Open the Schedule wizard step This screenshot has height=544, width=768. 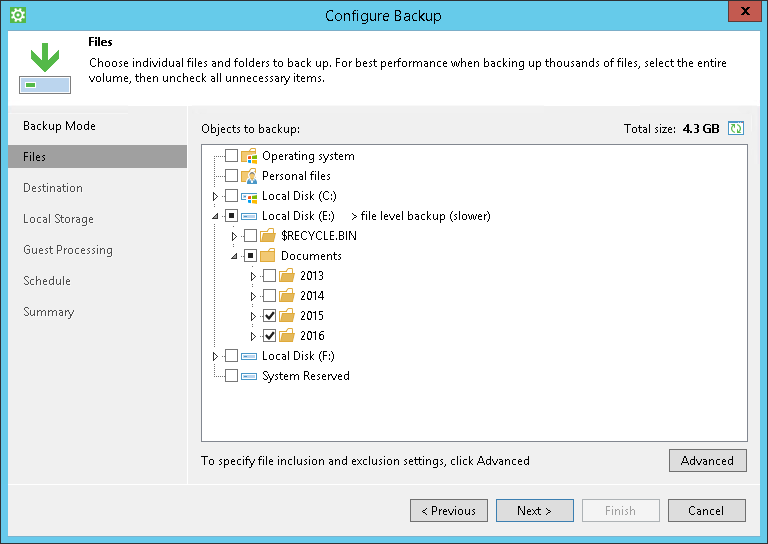tap(47, 281)
